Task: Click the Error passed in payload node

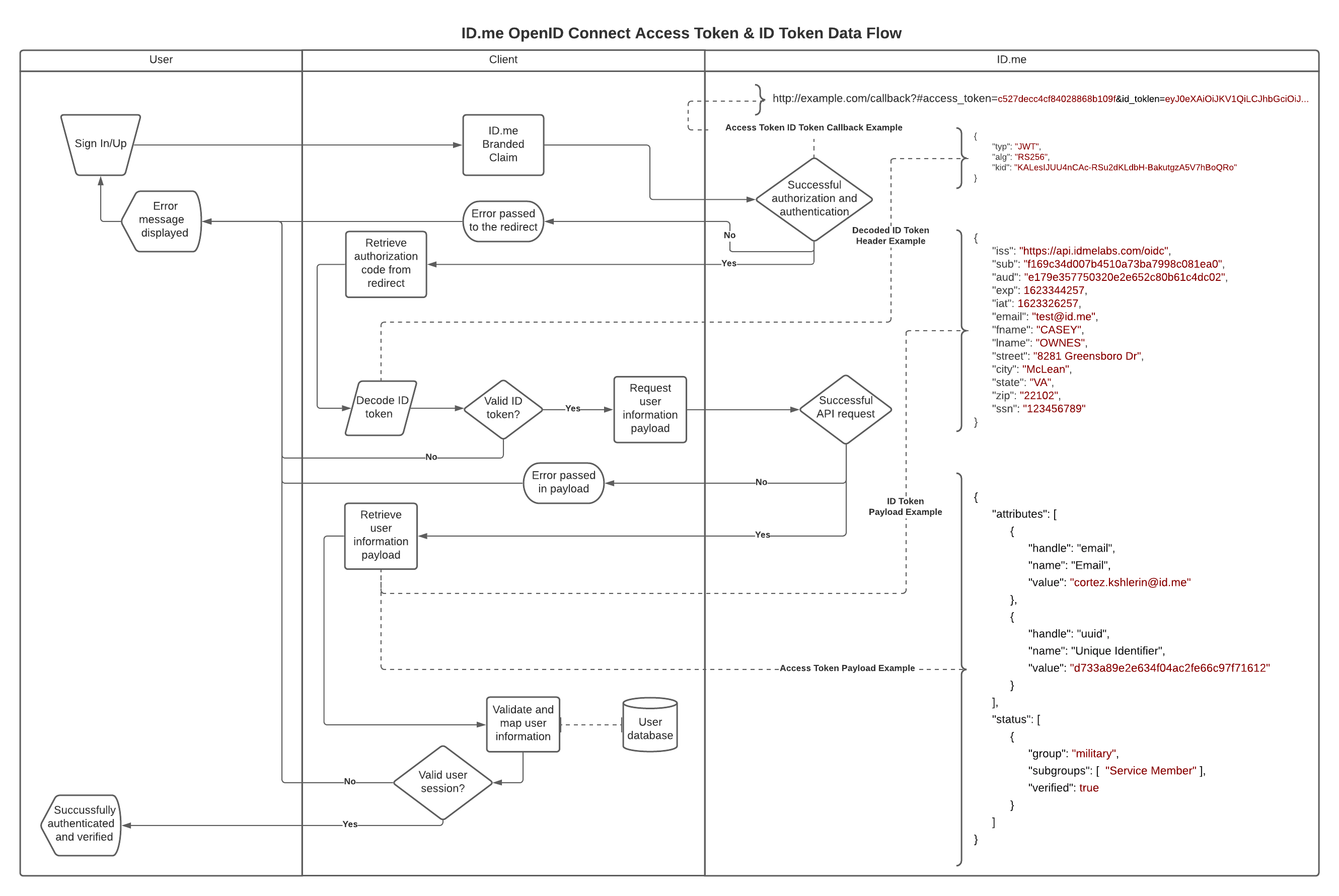Action: (x=563, y=483)
